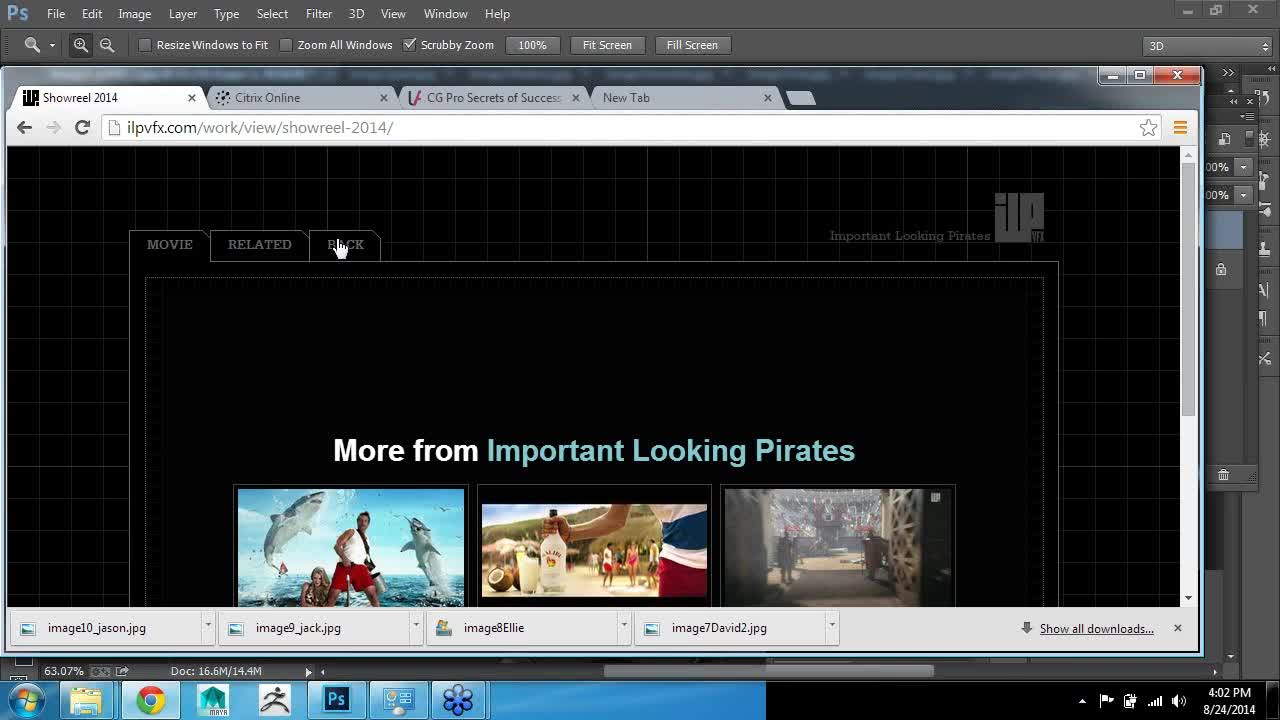Screen dimensions: 1280x720
Task: Click the 100% zoom button
Action: [x=532, y=45]
